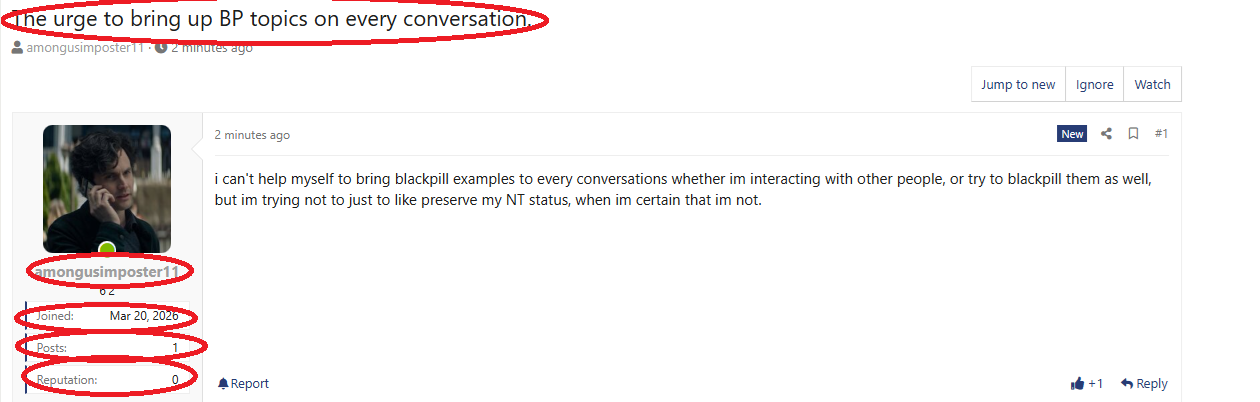Click the user icon beside thread author name

(x=18, y=47)
